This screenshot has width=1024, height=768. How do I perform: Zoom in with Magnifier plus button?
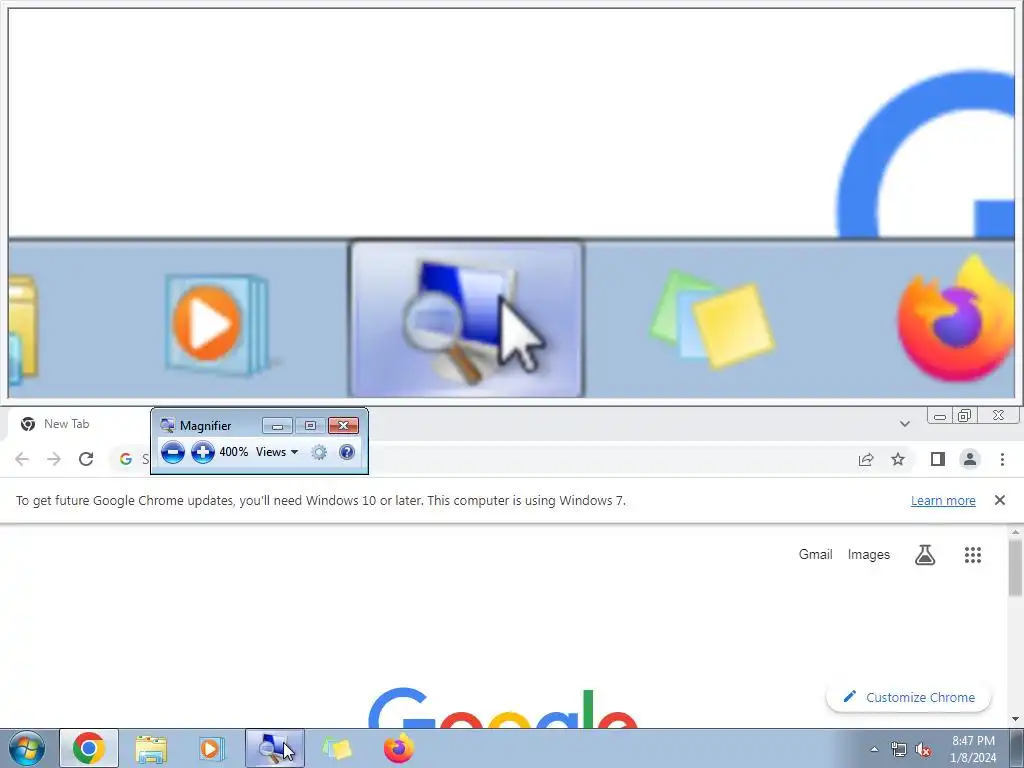(202, 452)
